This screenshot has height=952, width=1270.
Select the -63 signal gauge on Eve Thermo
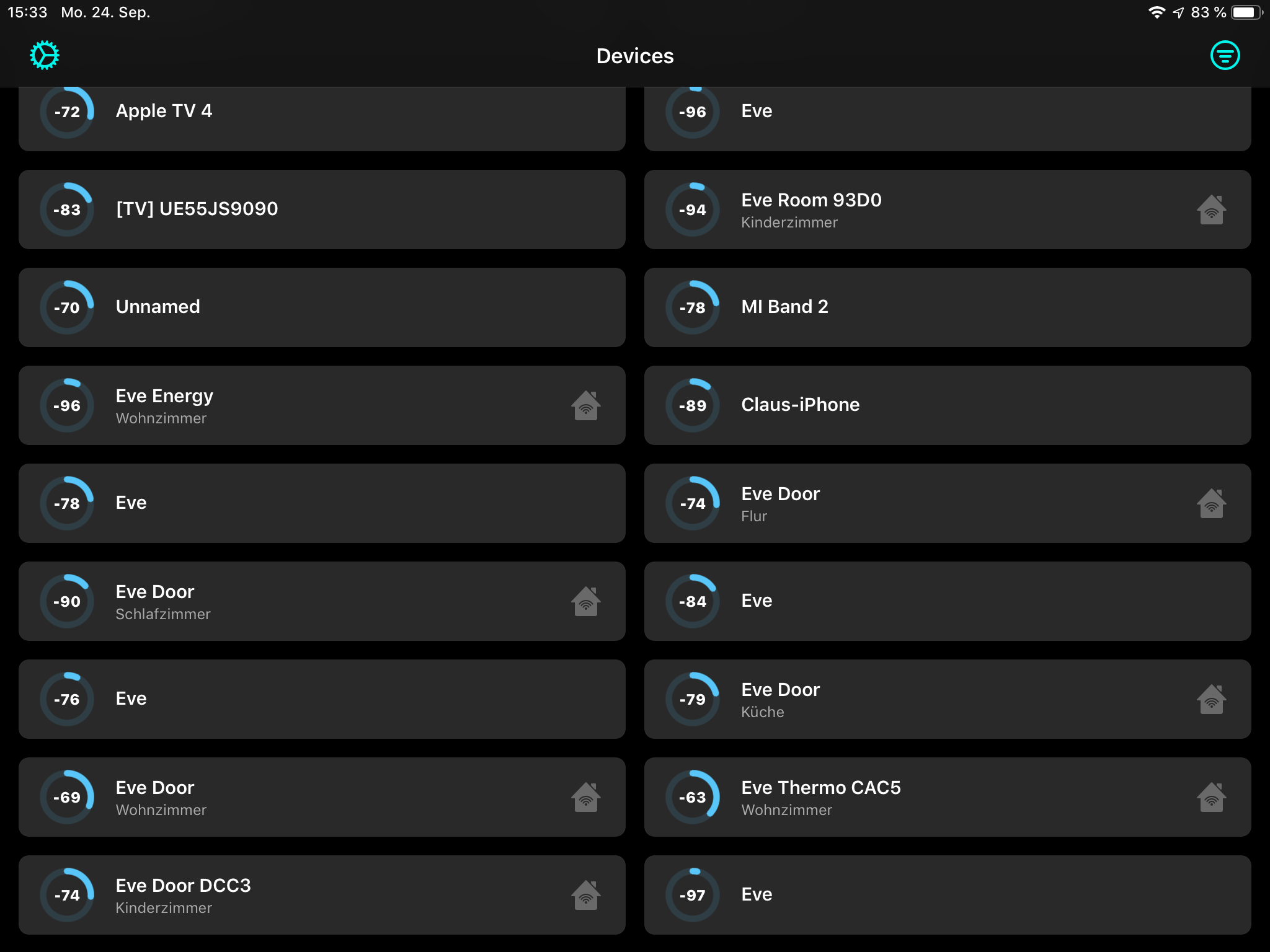693,797
